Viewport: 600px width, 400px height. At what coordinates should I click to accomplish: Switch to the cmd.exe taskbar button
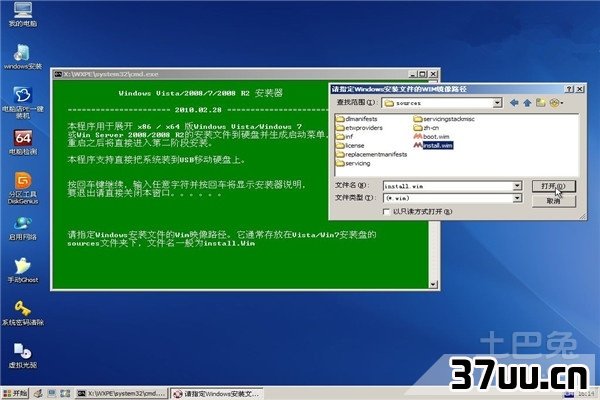point(122,393)
